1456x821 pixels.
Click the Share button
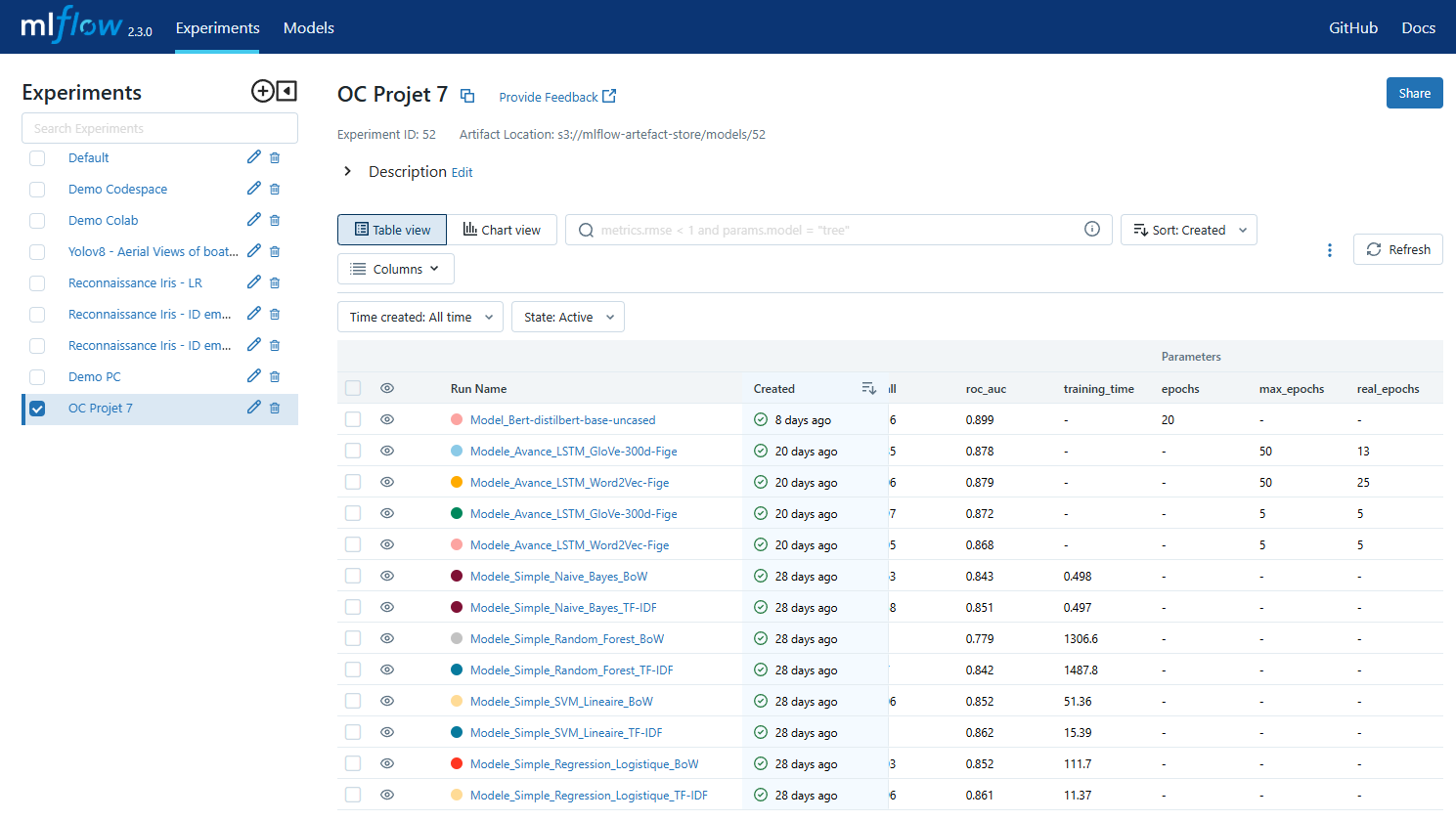[1414, 93]
